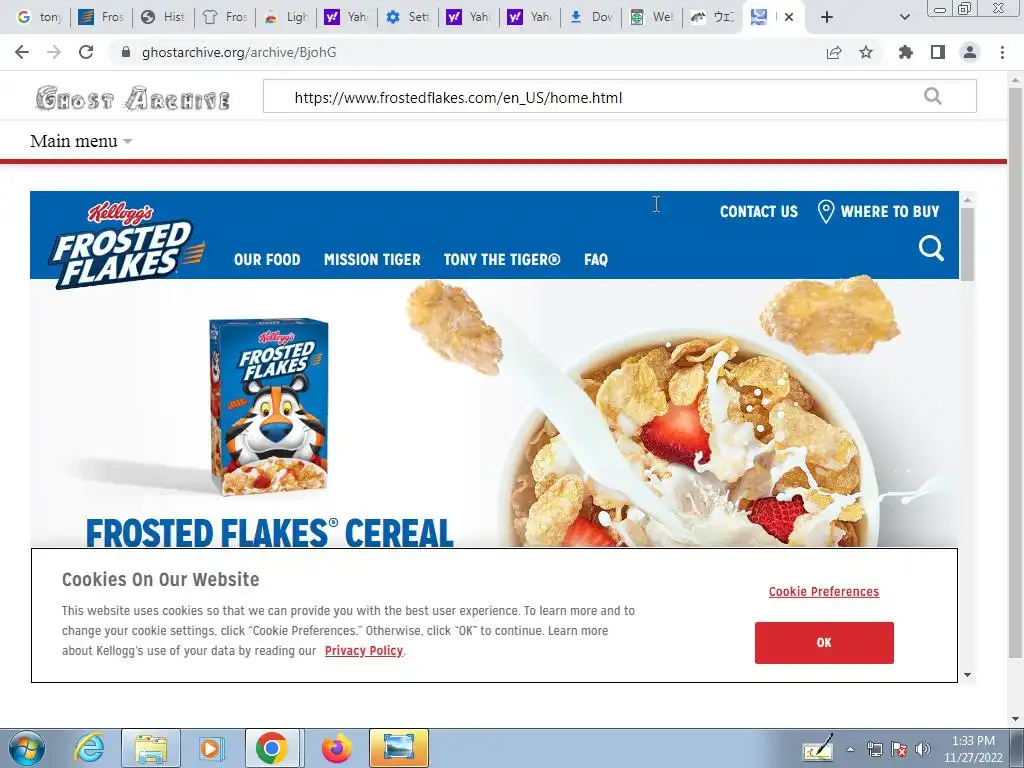Open the Chrome three-dot menu
The width and height of the screenshot is (1024, 768).
click(1002, 52)
